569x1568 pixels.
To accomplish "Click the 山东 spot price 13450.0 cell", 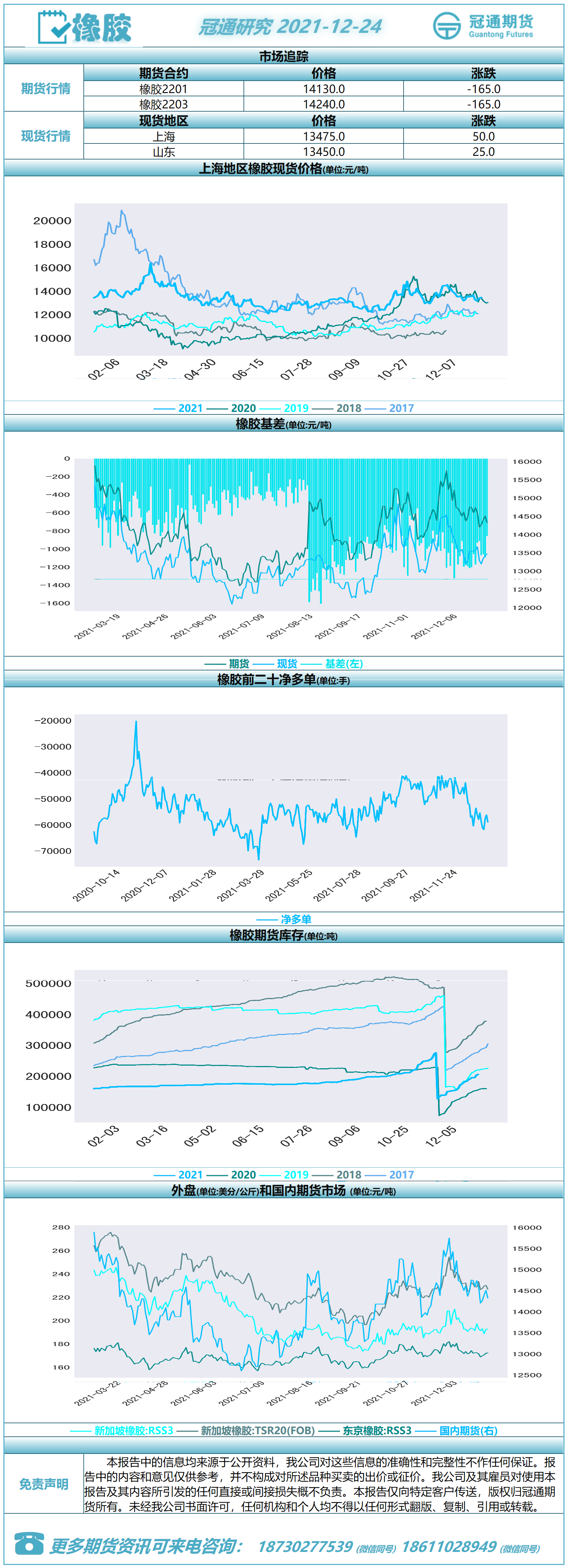I will coord(324,151).
